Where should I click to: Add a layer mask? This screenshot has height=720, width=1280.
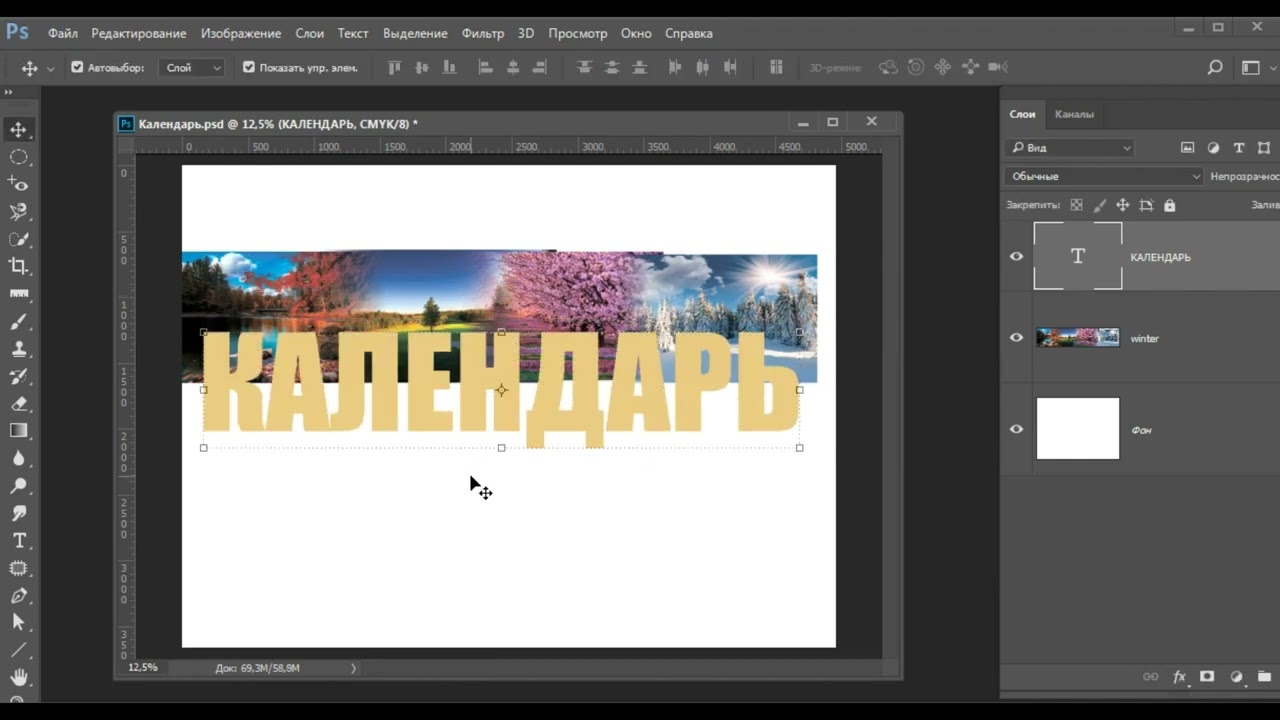tap(1207, 677)
